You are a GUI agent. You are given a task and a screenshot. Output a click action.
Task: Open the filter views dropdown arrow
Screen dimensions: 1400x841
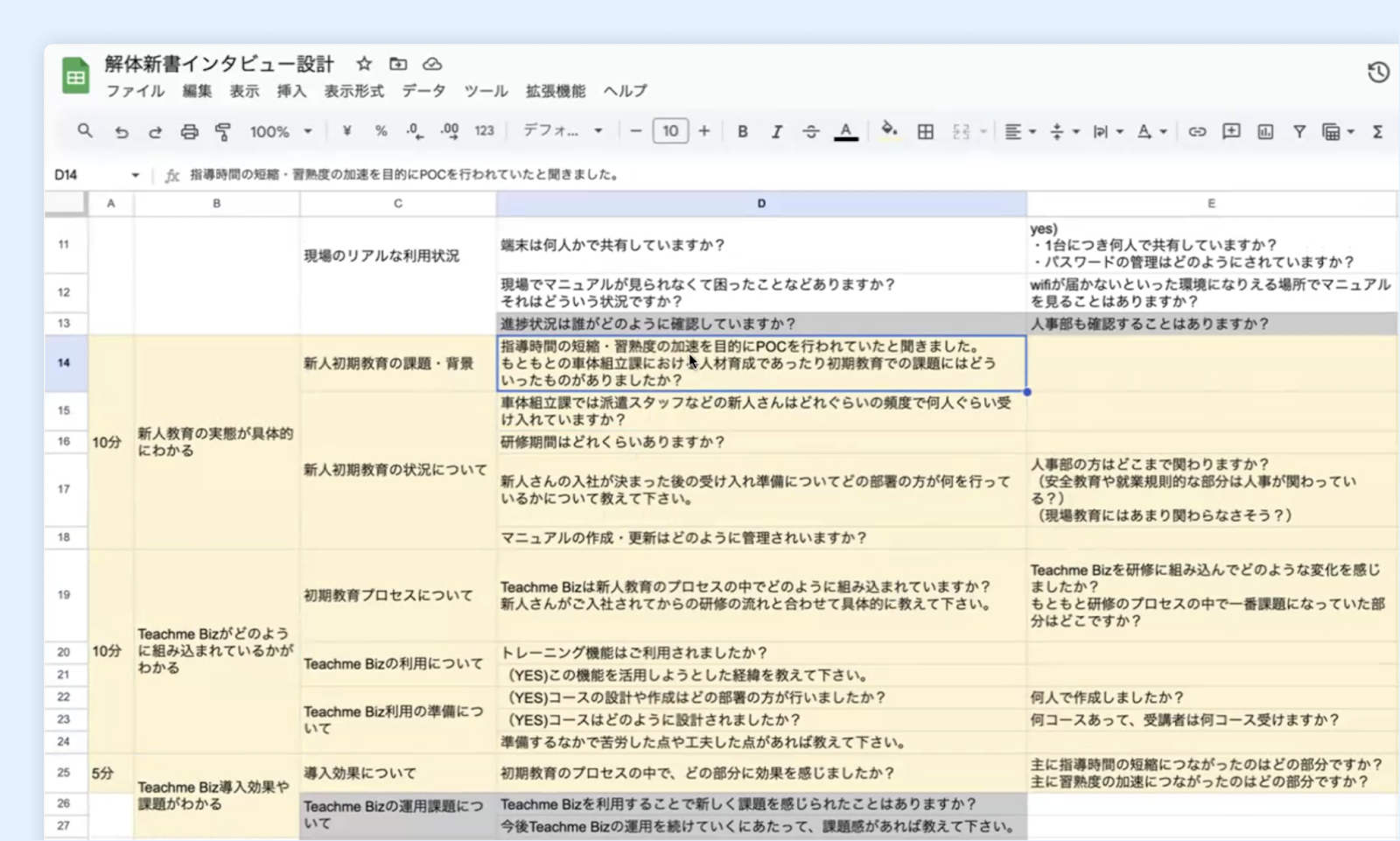click(1351, 132)
